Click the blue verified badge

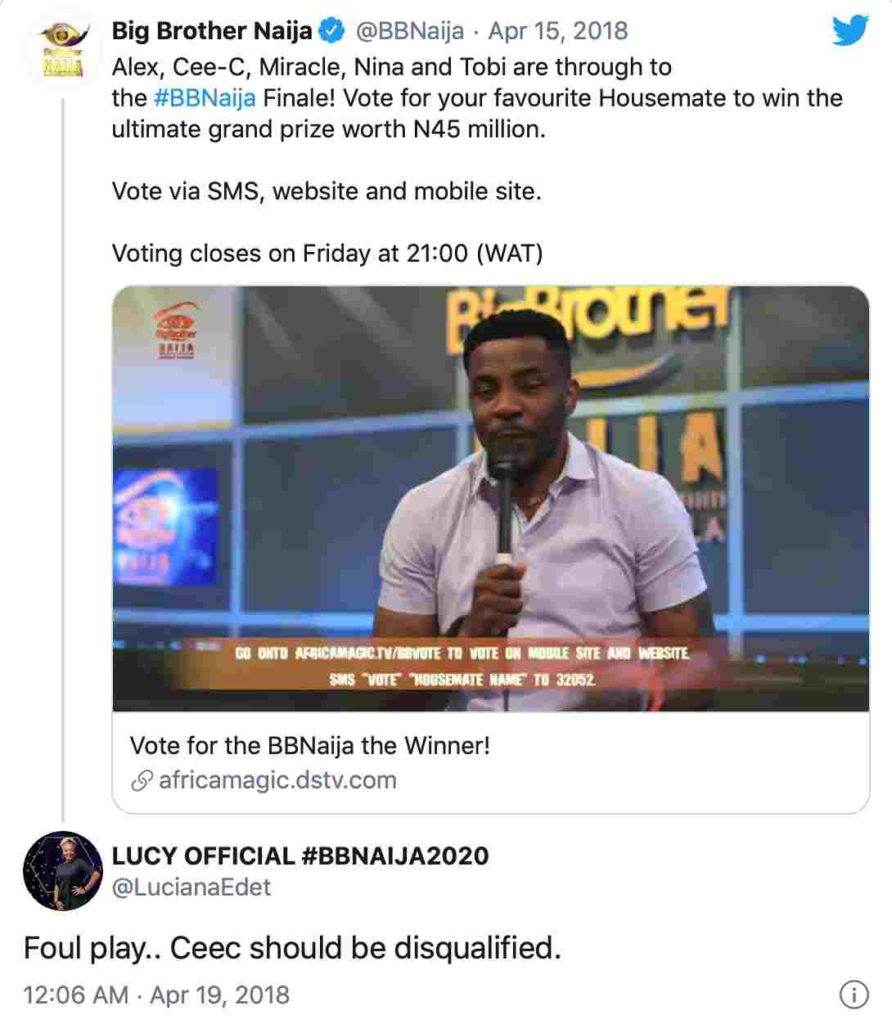pyautogui.click(x=330, y=31)
